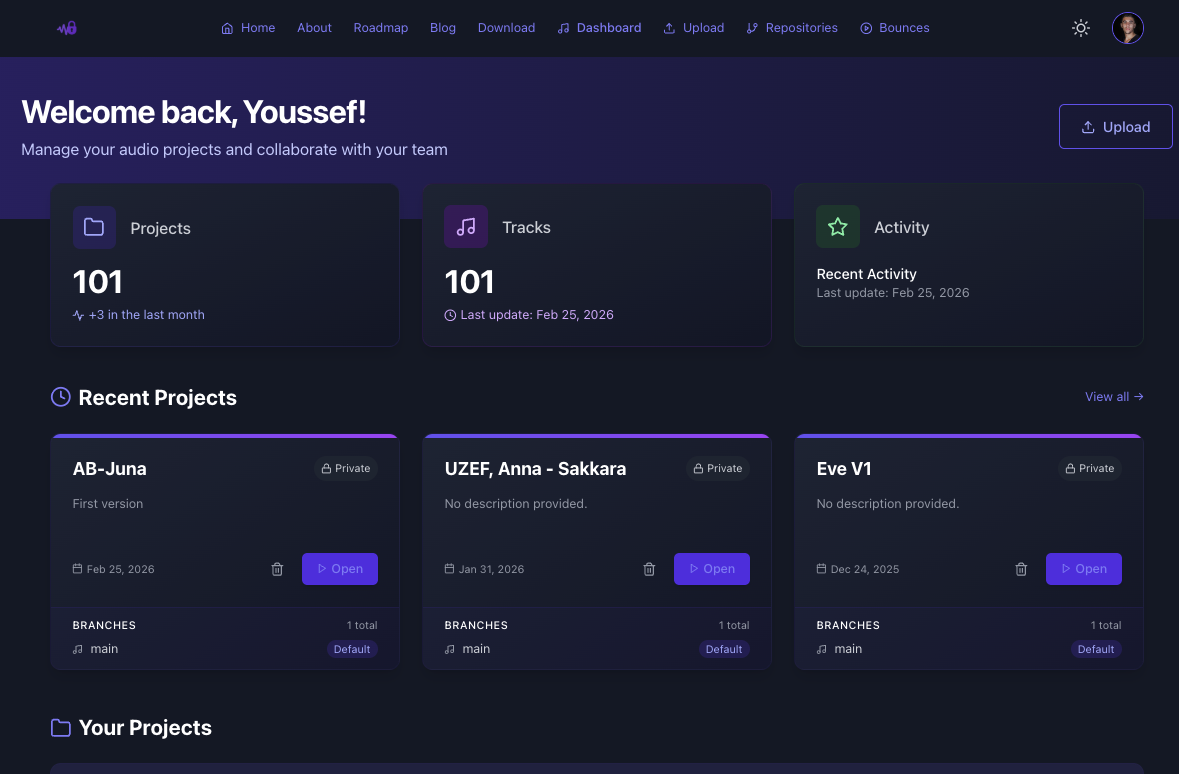1179x774 pixels.
Task: Click the View all link
Action: click(1113, 396)
